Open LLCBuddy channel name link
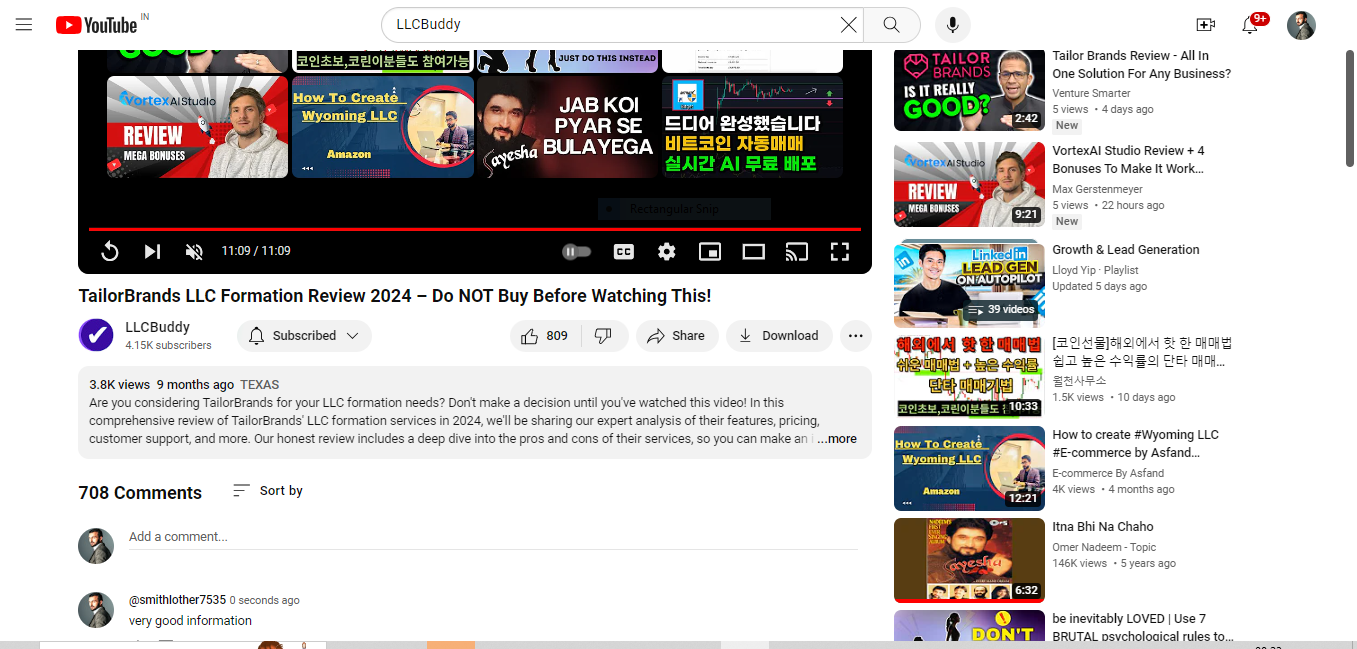 coord(157,327)
